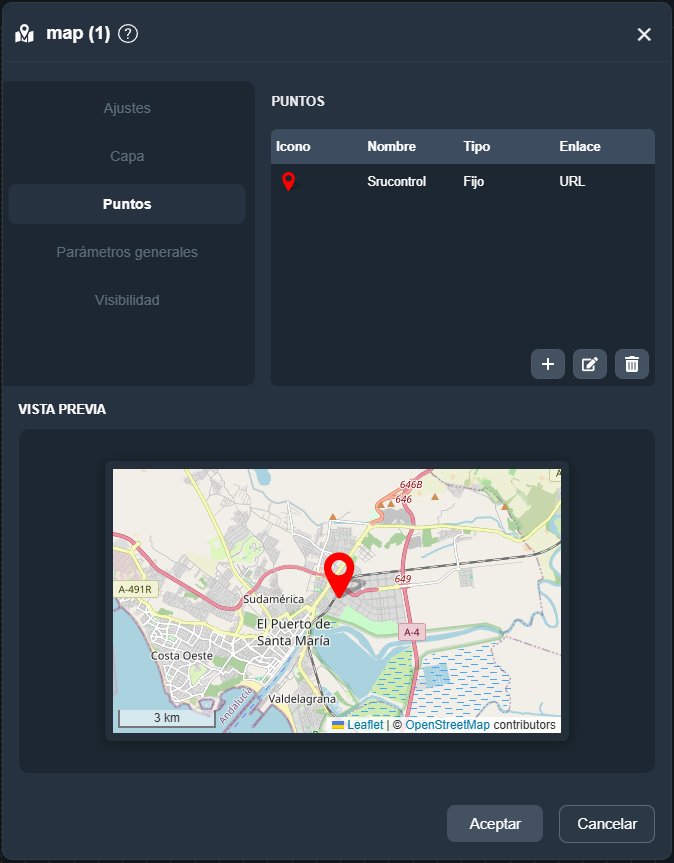Open the Visibilidad section

pos(127,300)
